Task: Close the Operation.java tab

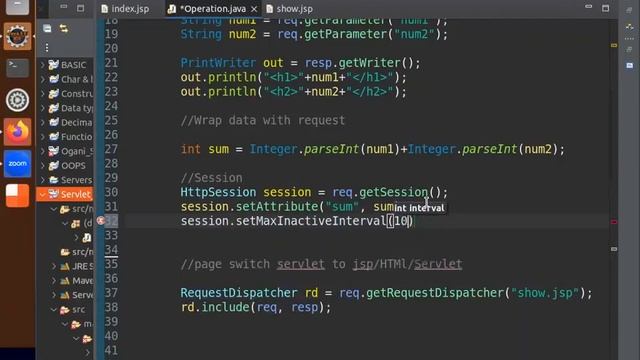Action: point(254,9)
